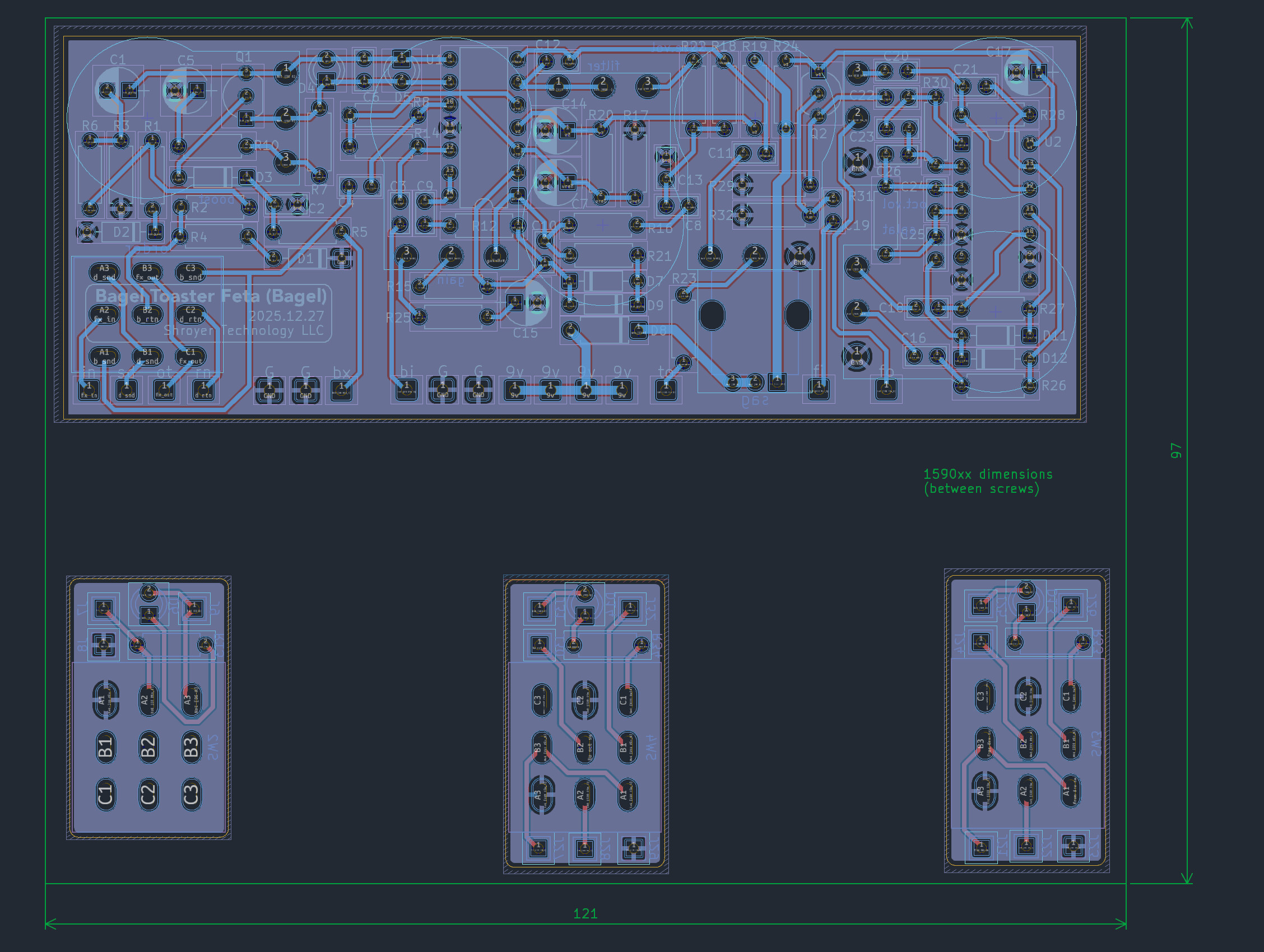
Task: Click the D7 diode reference label
Action: click(655, 281)
